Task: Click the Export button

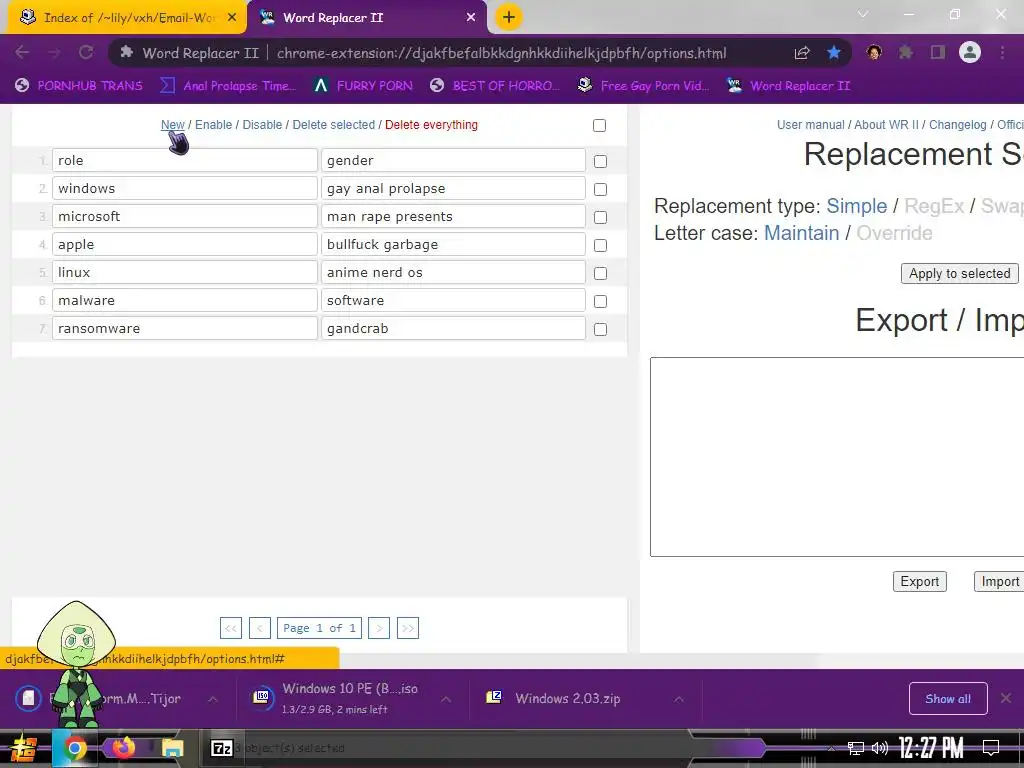Action: [x=920, y=581]
